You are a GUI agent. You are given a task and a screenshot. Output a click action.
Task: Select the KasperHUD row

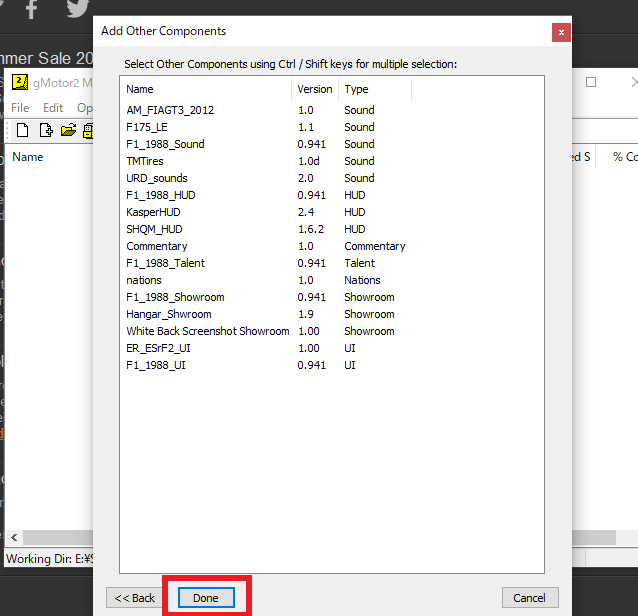coord(153,212)
